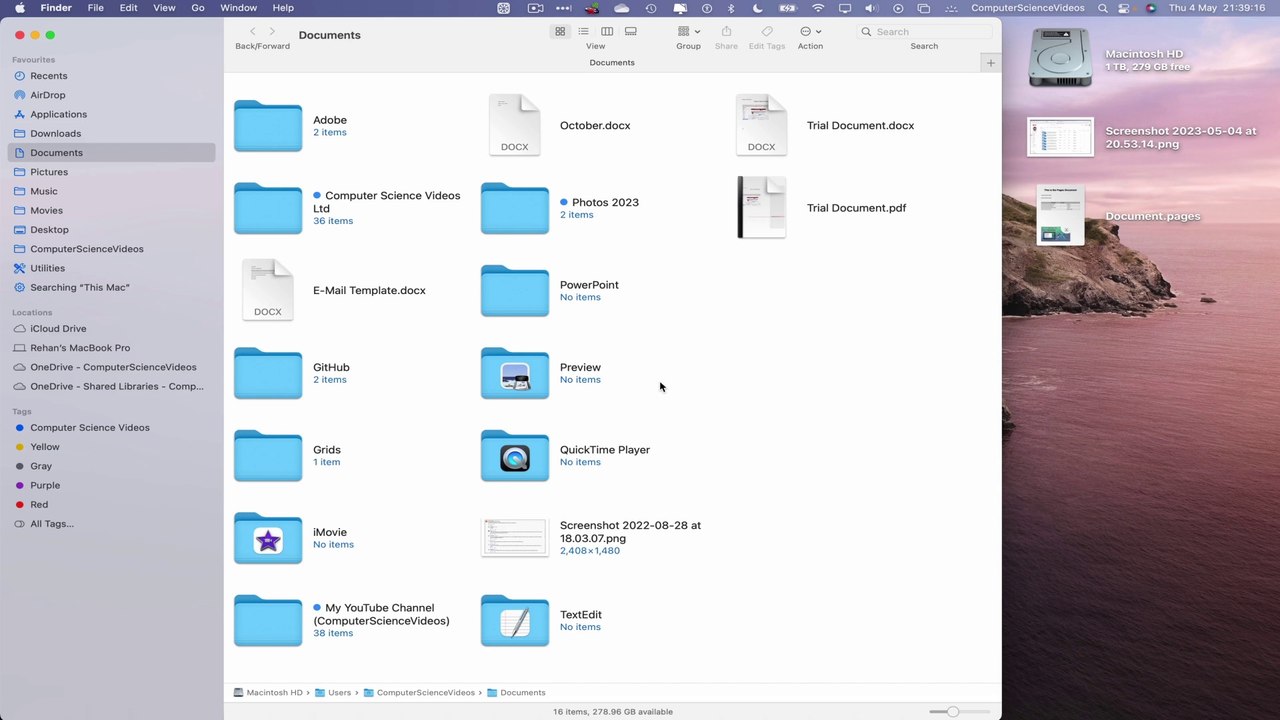1280x720 pixels.
Task: Switch to gallery view in Finder toolbar
Action: [631, 32]
